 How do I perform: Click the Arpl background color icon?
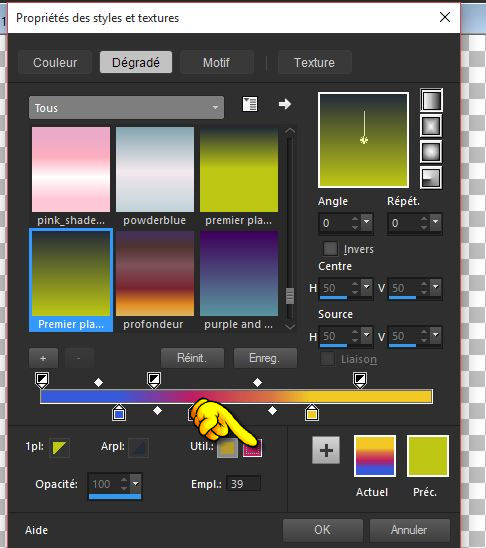[x=138, y=448]
